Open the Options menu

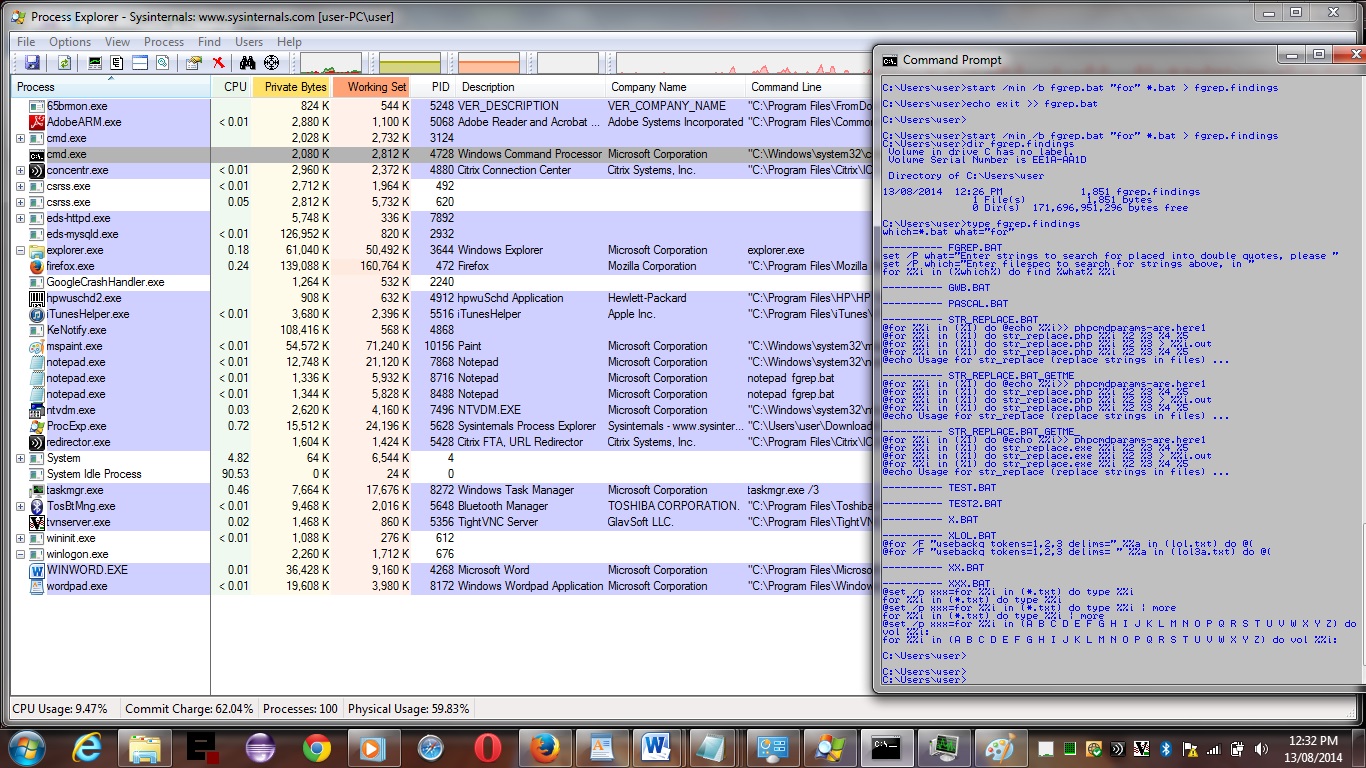pos(70,42)
